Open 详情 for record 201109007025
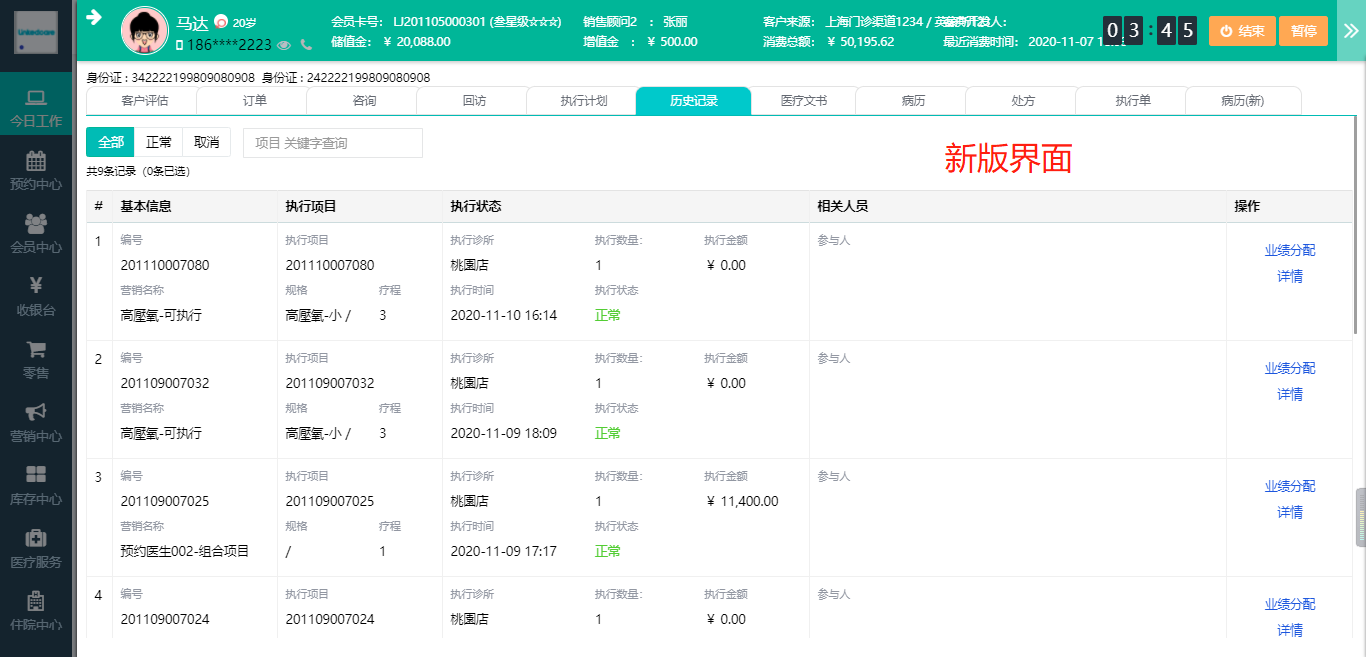 tap(1290, 512)
